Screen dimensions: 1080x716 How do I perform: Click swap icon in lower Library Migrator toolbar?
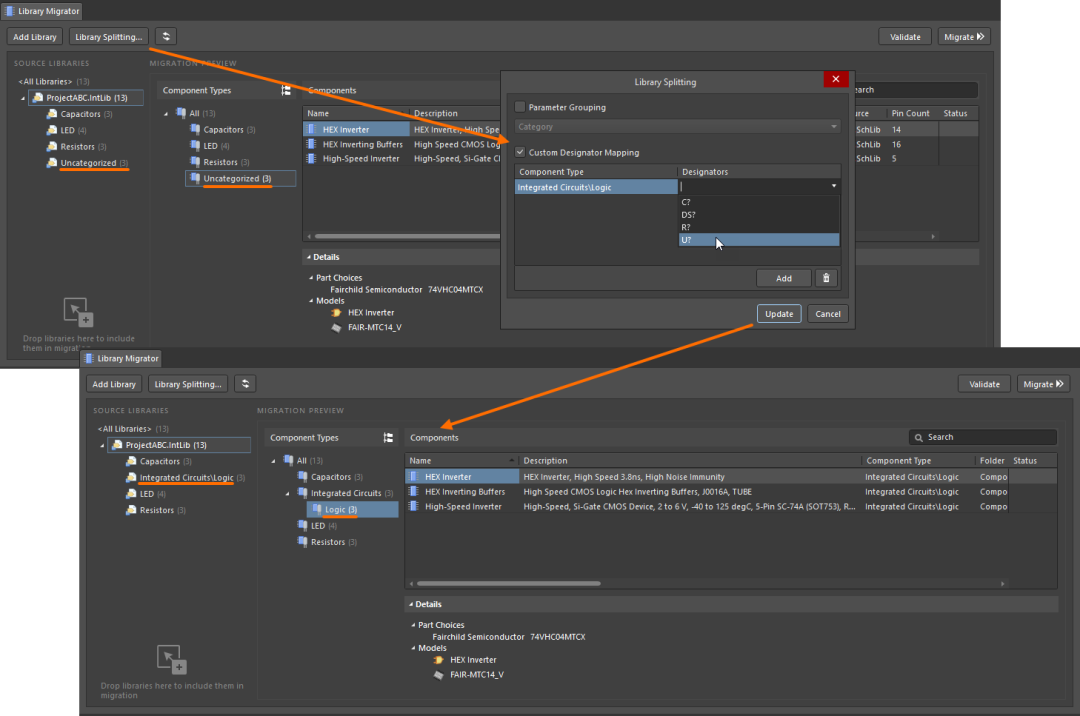click(x=245, y=383)
